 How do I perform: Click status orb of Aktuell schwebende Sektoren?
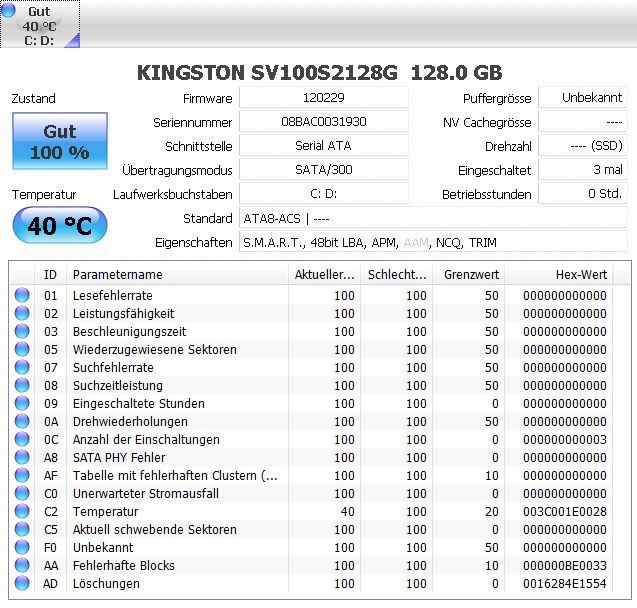point(22,529)
